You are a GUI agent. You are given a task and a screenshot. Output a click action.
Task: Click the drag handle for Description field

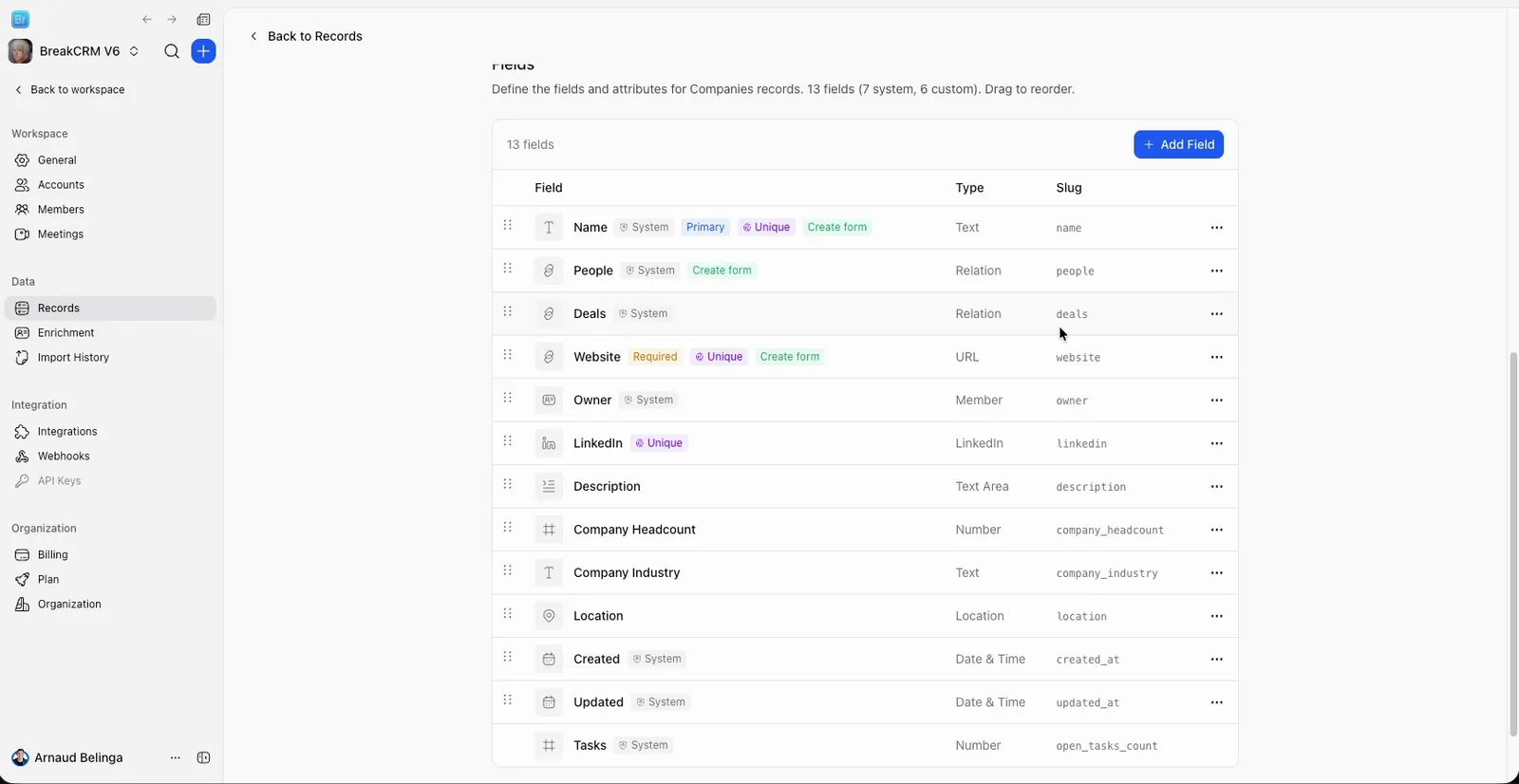coord(508,484)
